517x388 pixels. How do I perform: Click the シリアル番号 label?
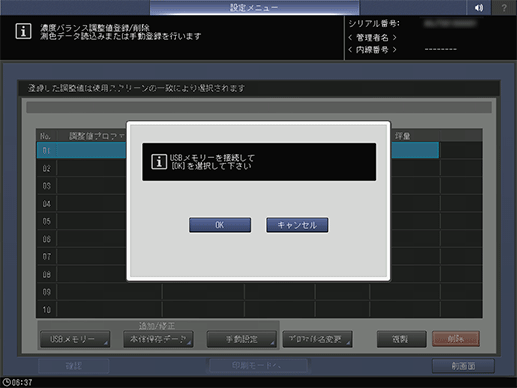pyautogui.click(x=374, y=24)
